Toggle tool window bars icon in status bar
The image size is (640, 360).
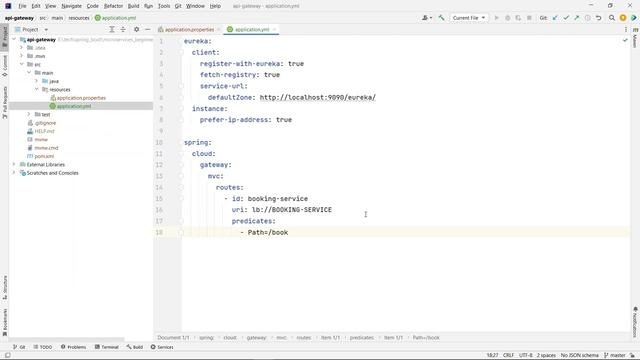tap(7, 356)
